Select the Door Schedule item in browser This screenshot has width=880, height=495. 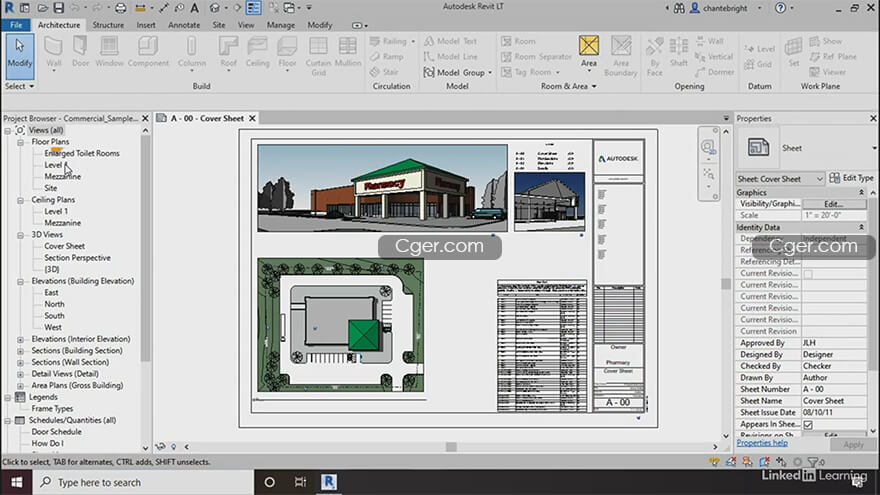(56, 432)
